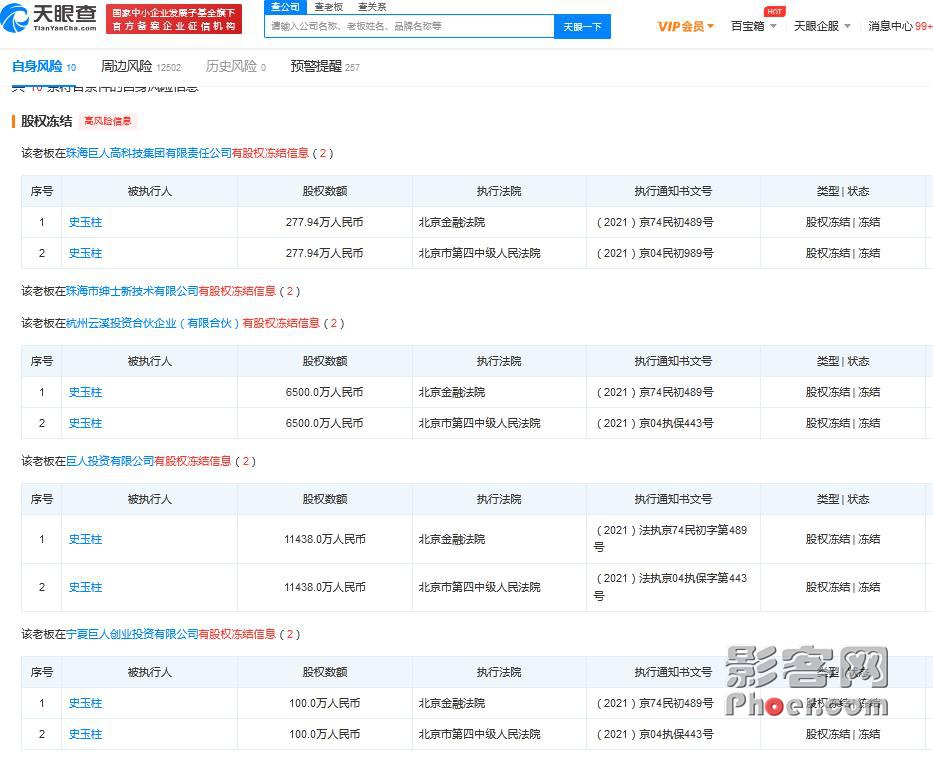
Task: Click the red national credit agency banner
Action: [x=174, y=19]
